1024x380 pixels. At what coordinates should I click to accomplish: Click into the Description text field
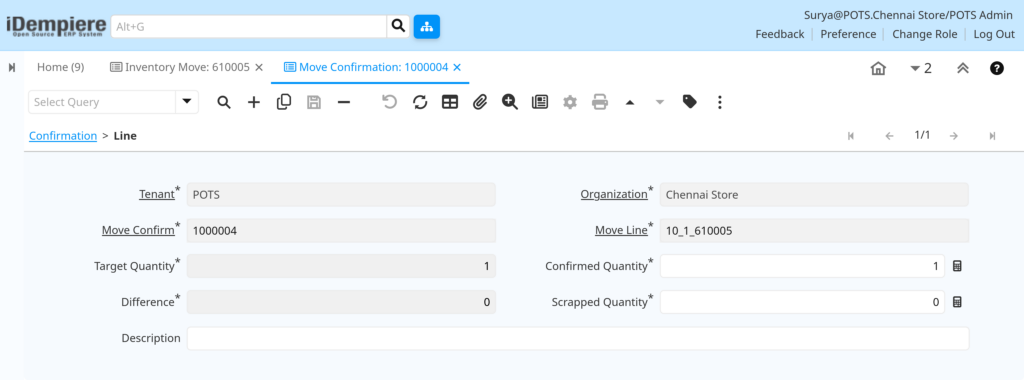click(578, 338)
